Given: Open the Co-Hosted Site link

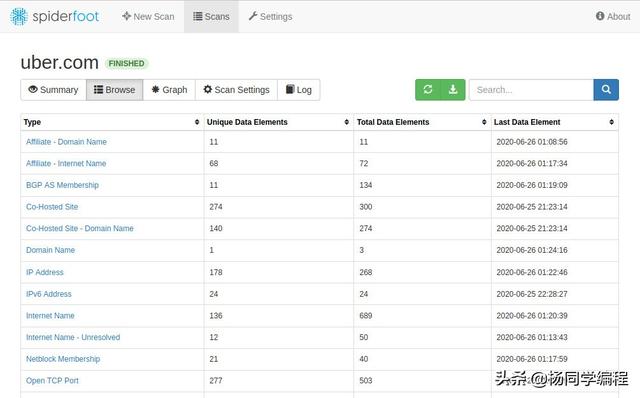Looking at the screenshot, I should 52,207.
